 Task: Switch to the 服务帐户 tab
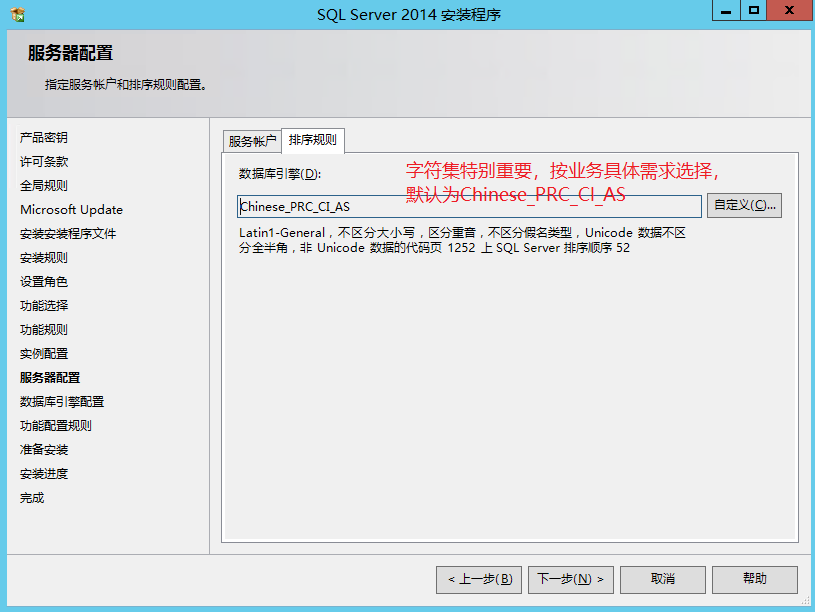tap(252, 141)
